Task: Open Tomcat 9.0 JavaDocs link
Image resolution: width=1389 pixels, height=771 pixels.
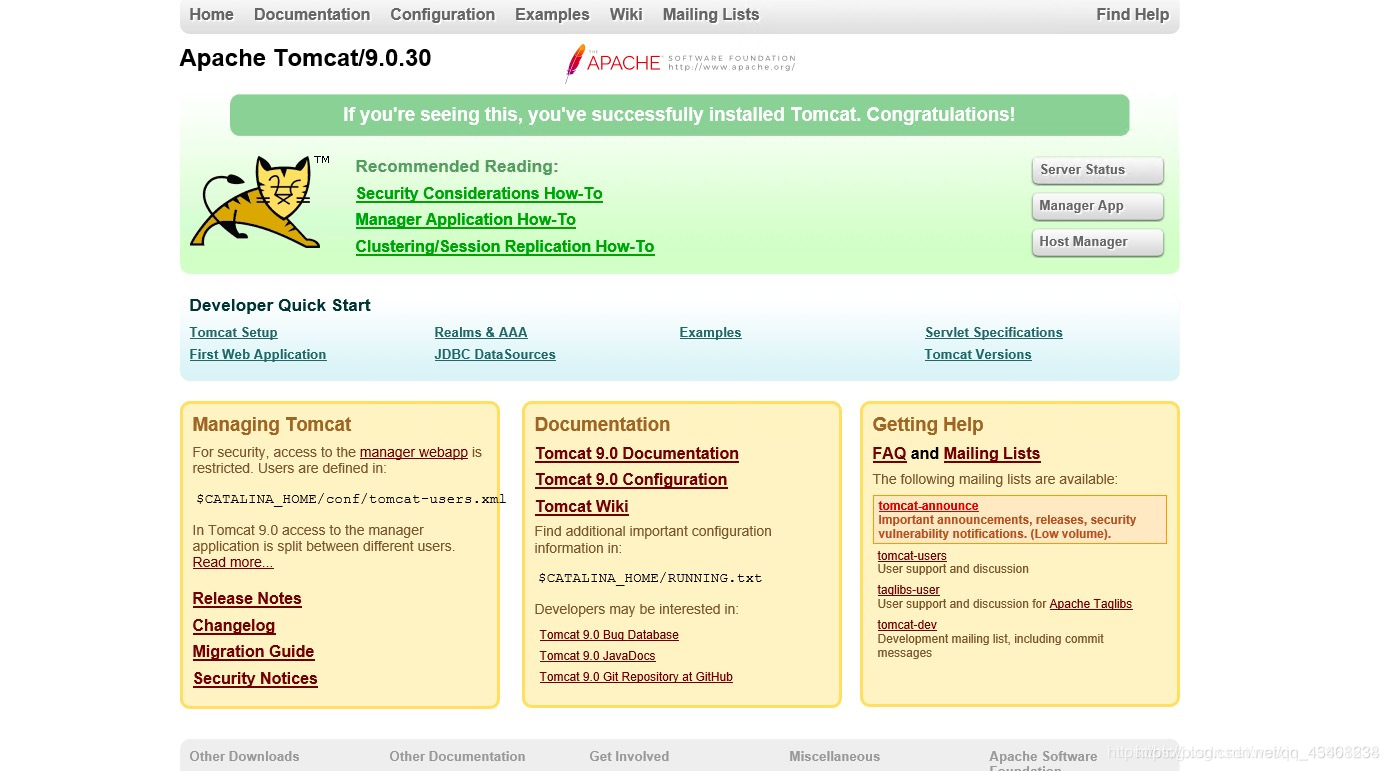Action: 598,656
